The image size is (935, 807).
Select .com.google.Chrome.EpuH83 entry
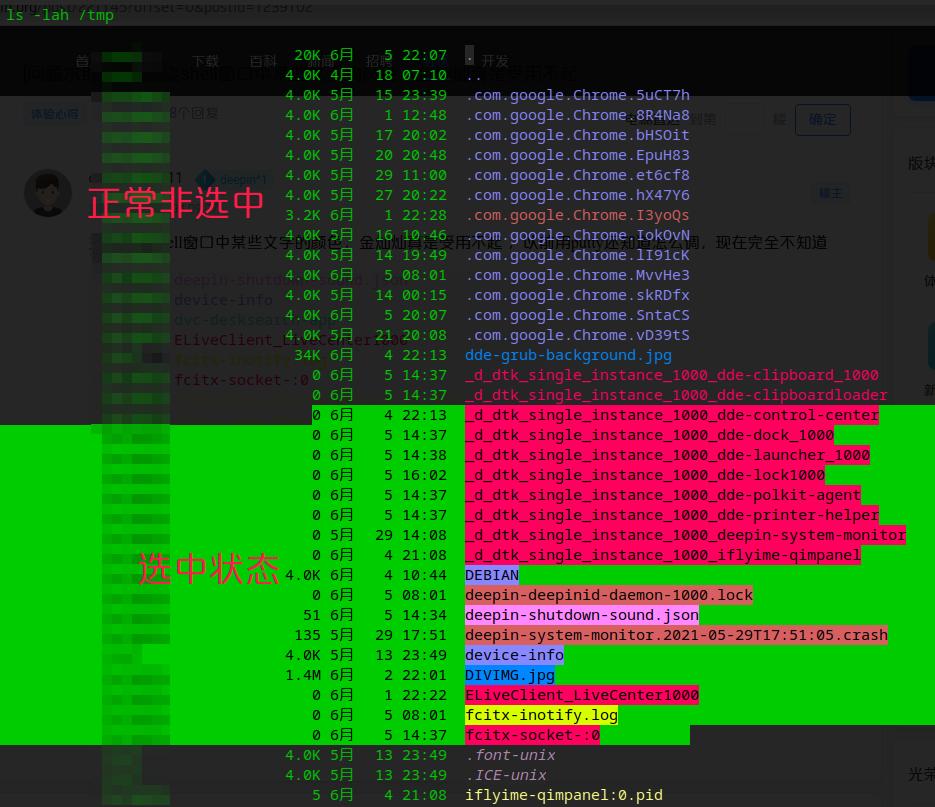pos(577,155)
